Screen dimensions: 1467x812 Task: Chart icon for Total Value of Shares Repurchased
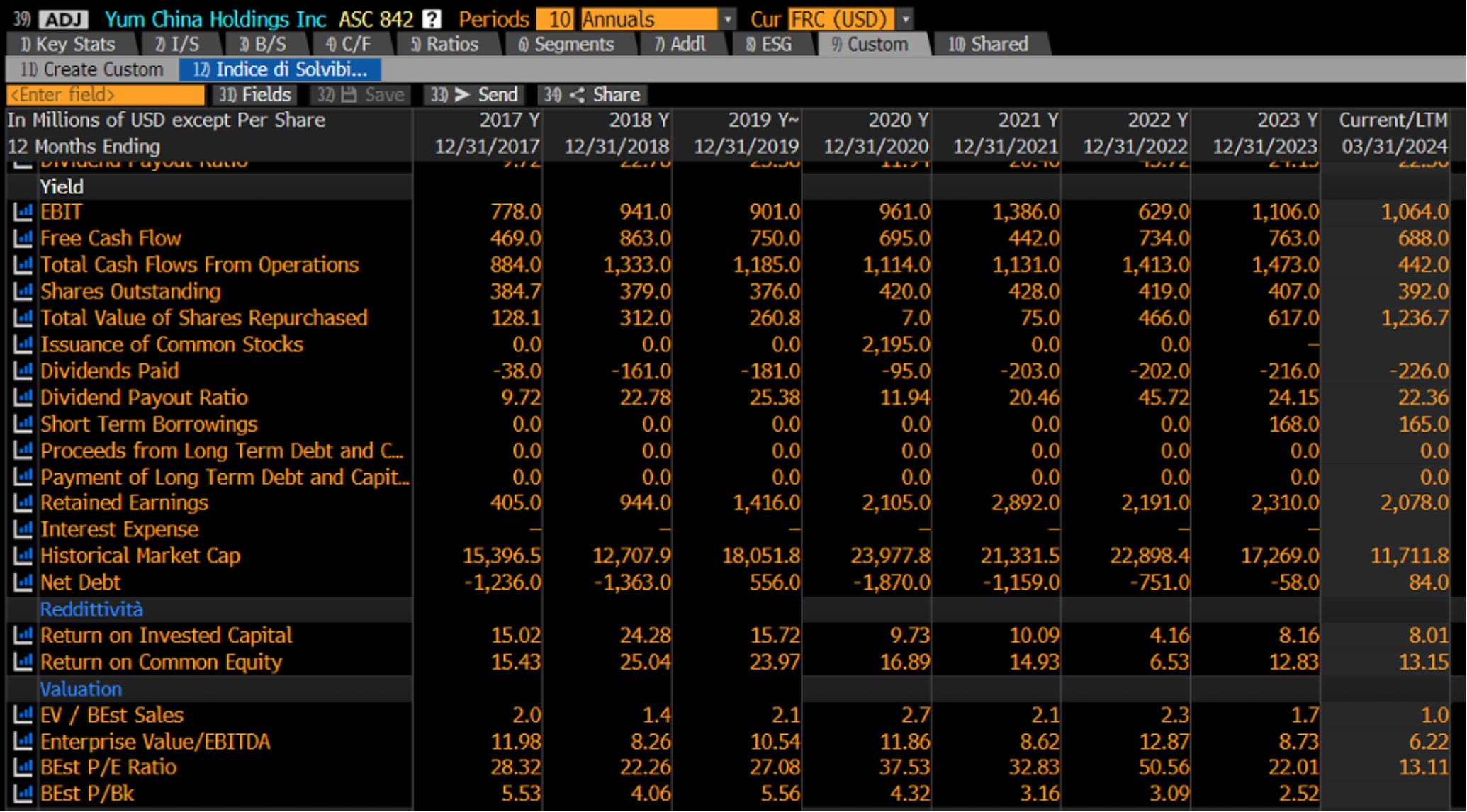[x=23, y=318]
